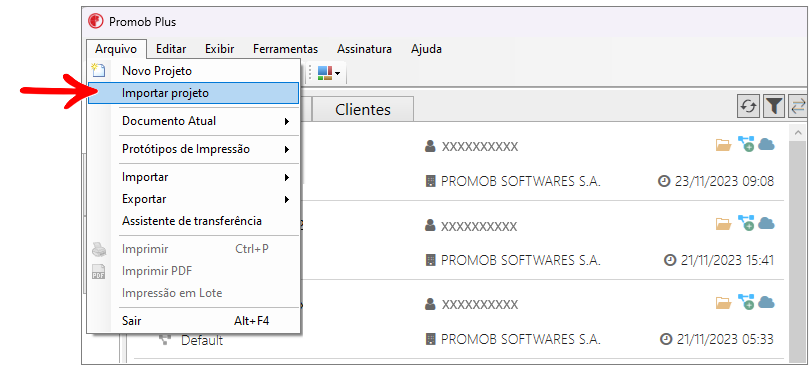Open folder icon for 23/11/2023 09:08 project
The image size is (809, 381).
724,146
